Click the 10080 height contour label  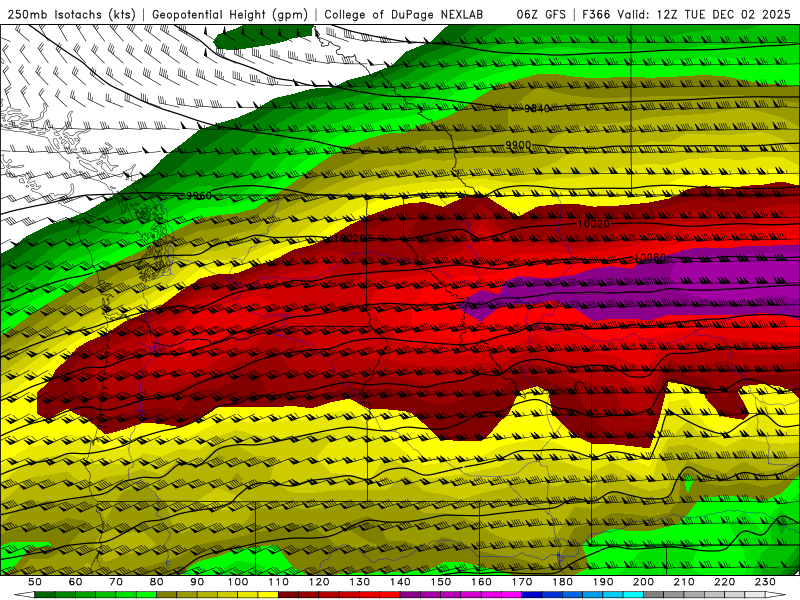(650, 258)
